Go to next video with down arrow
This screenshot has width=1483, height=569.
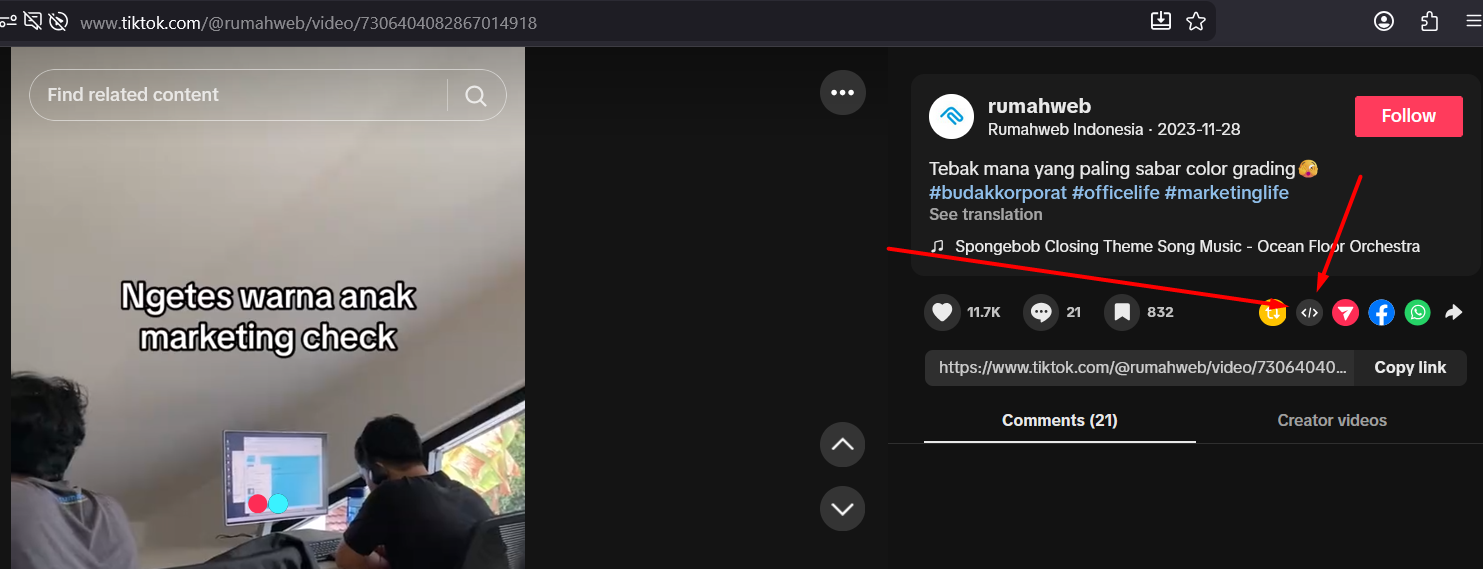click(x=842, y=508)
